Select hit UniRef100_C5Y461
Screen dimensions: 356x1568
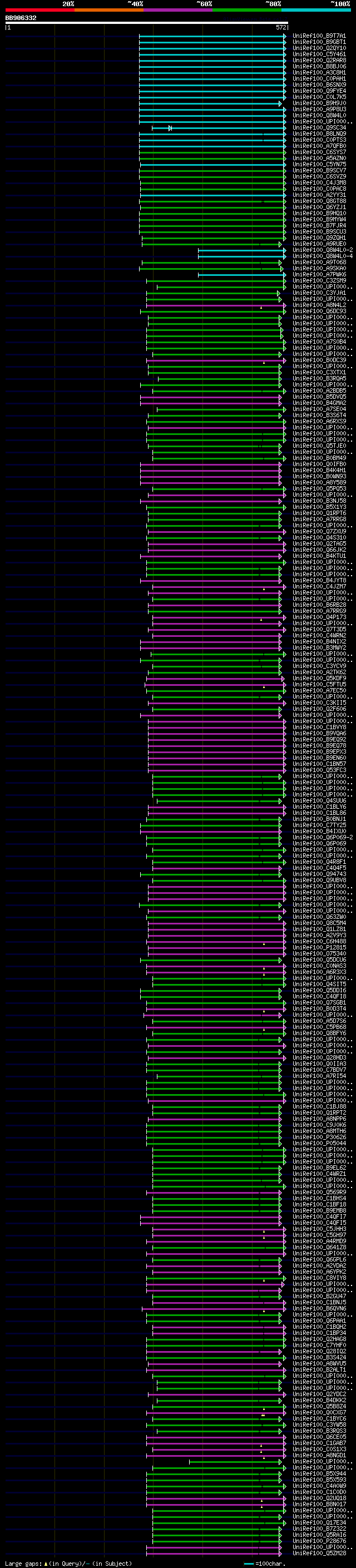coord(319,54)
